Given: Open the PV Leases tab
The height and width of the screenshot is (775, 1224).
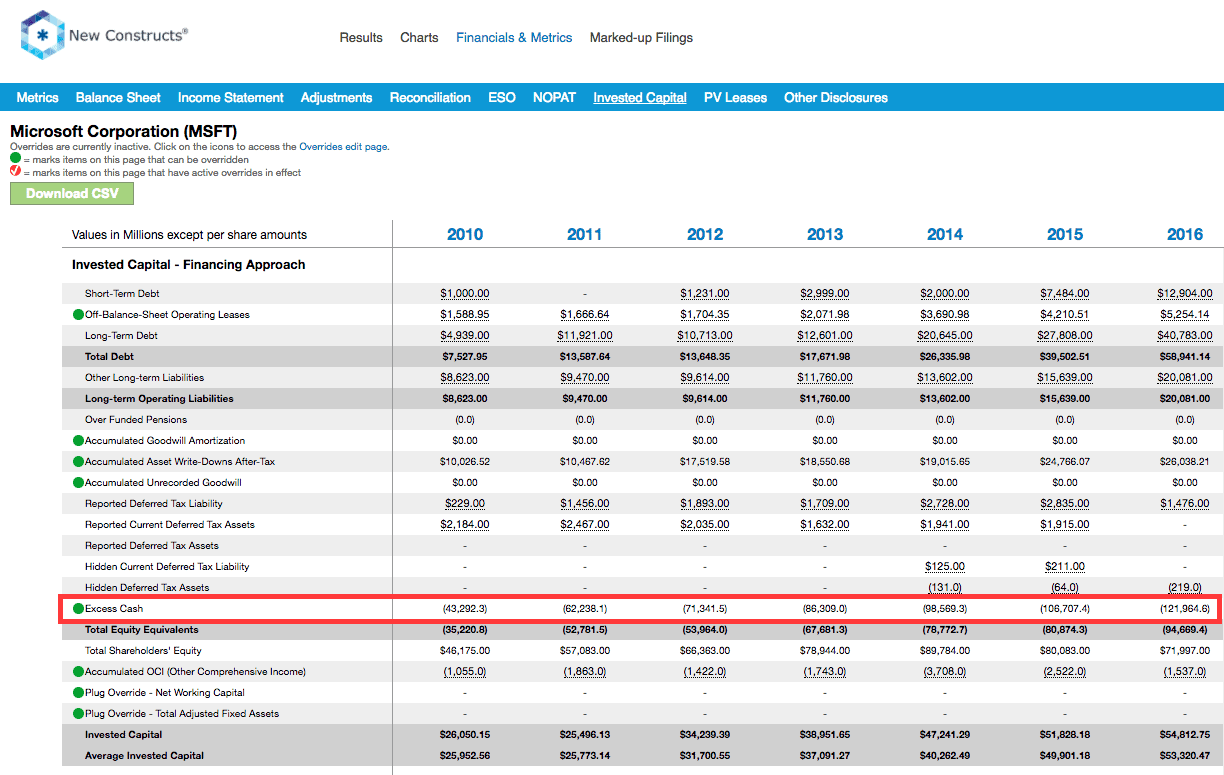Looking at the screenshot, I should [735, 97].
